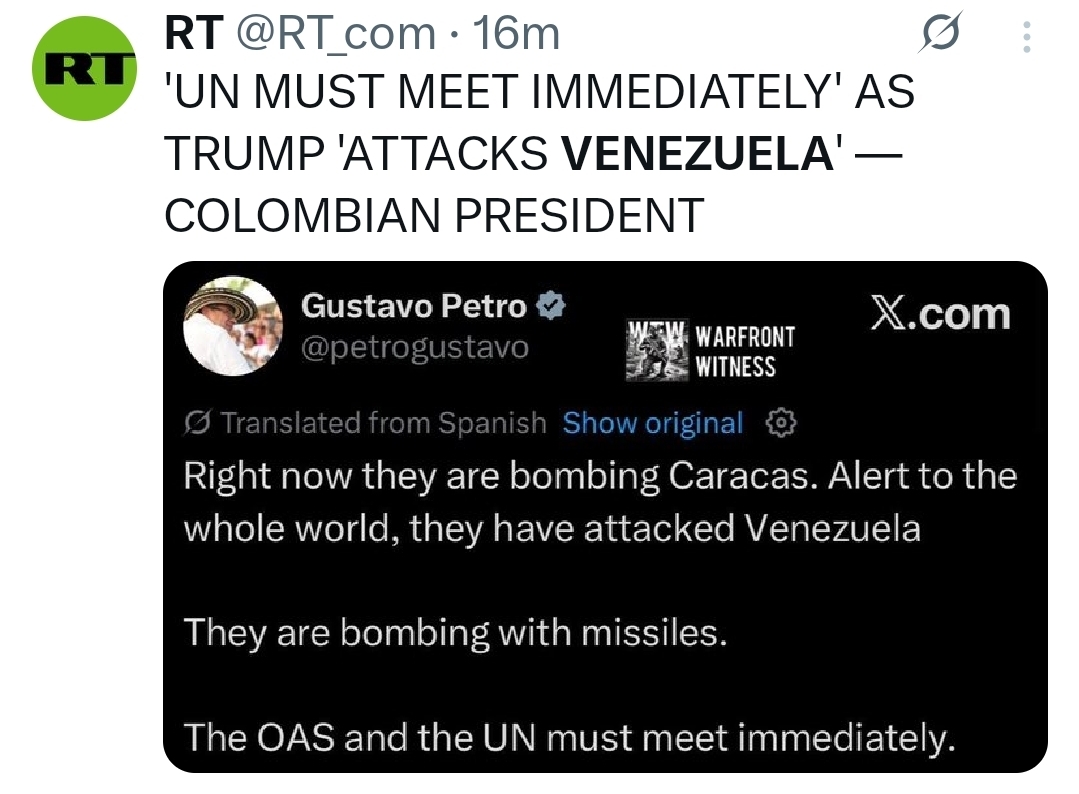
Task: Open Grok analysis for the RT tweet
Action: click(x=941, y=33)
